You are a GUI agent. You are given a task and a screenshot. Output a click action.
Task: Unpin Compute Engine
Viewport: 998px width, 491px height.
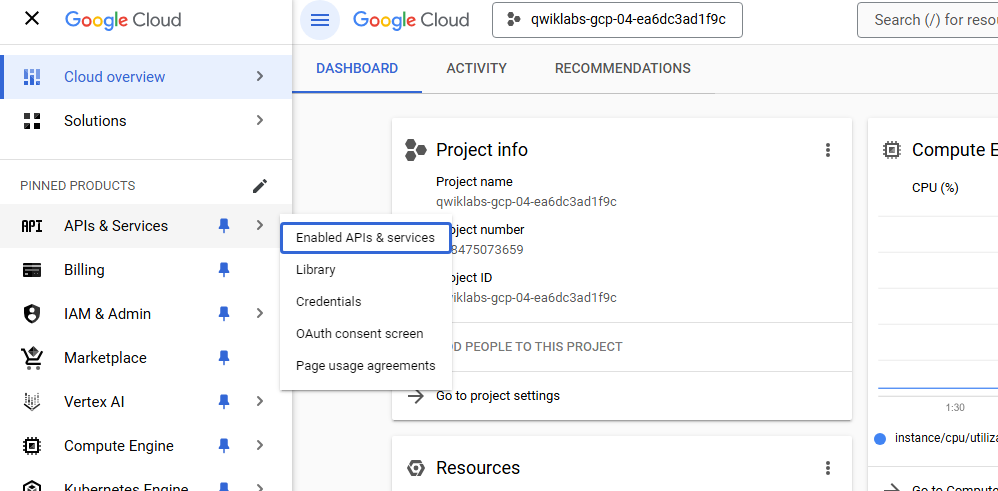(223, 445)
